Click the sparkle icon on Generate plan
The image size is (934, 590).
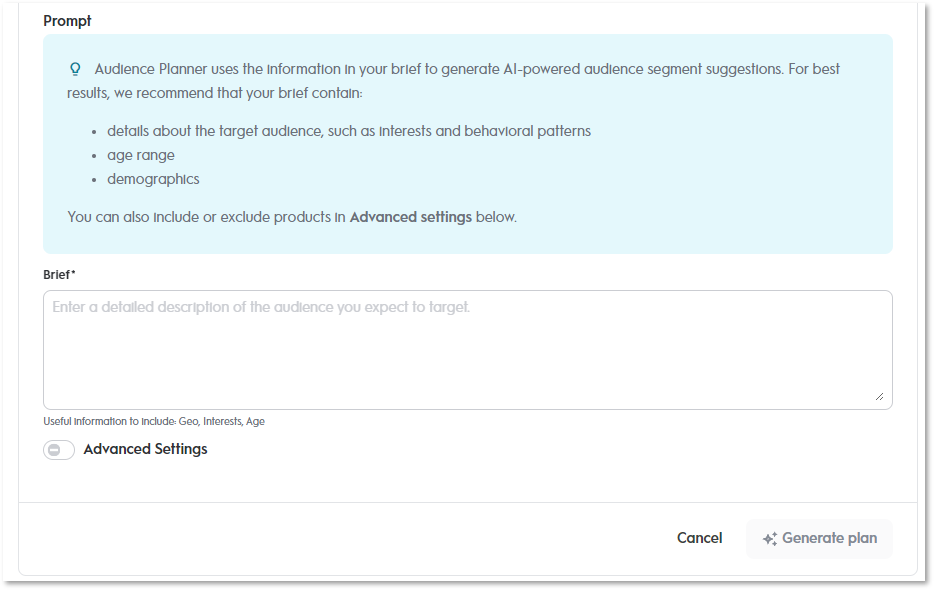[770, 539]
